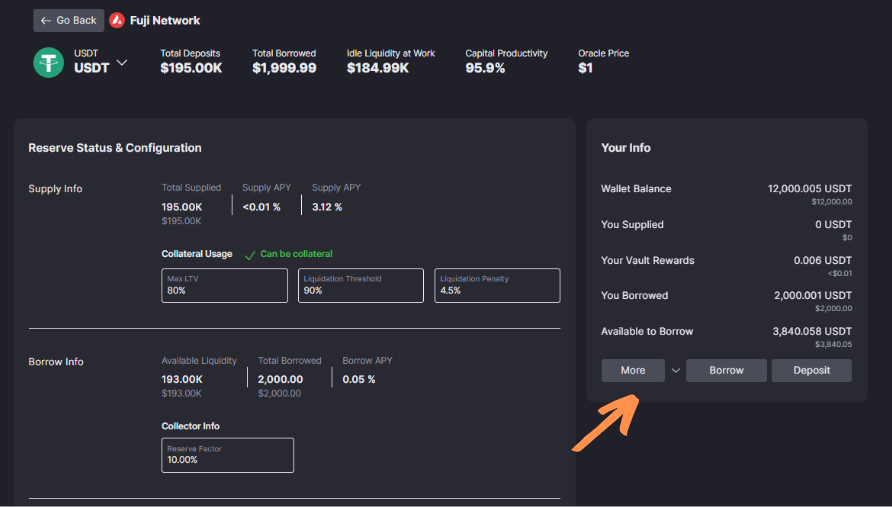Click the Avalanche Fuji Network logo icon
Screen dimensions: 892x507
pos(117,20)
